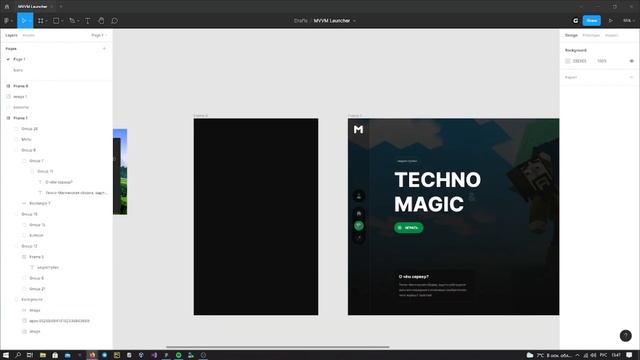Switch to the Prototype tab
The width and height of the screenshot is (640, 360).
tap(591, 36)
